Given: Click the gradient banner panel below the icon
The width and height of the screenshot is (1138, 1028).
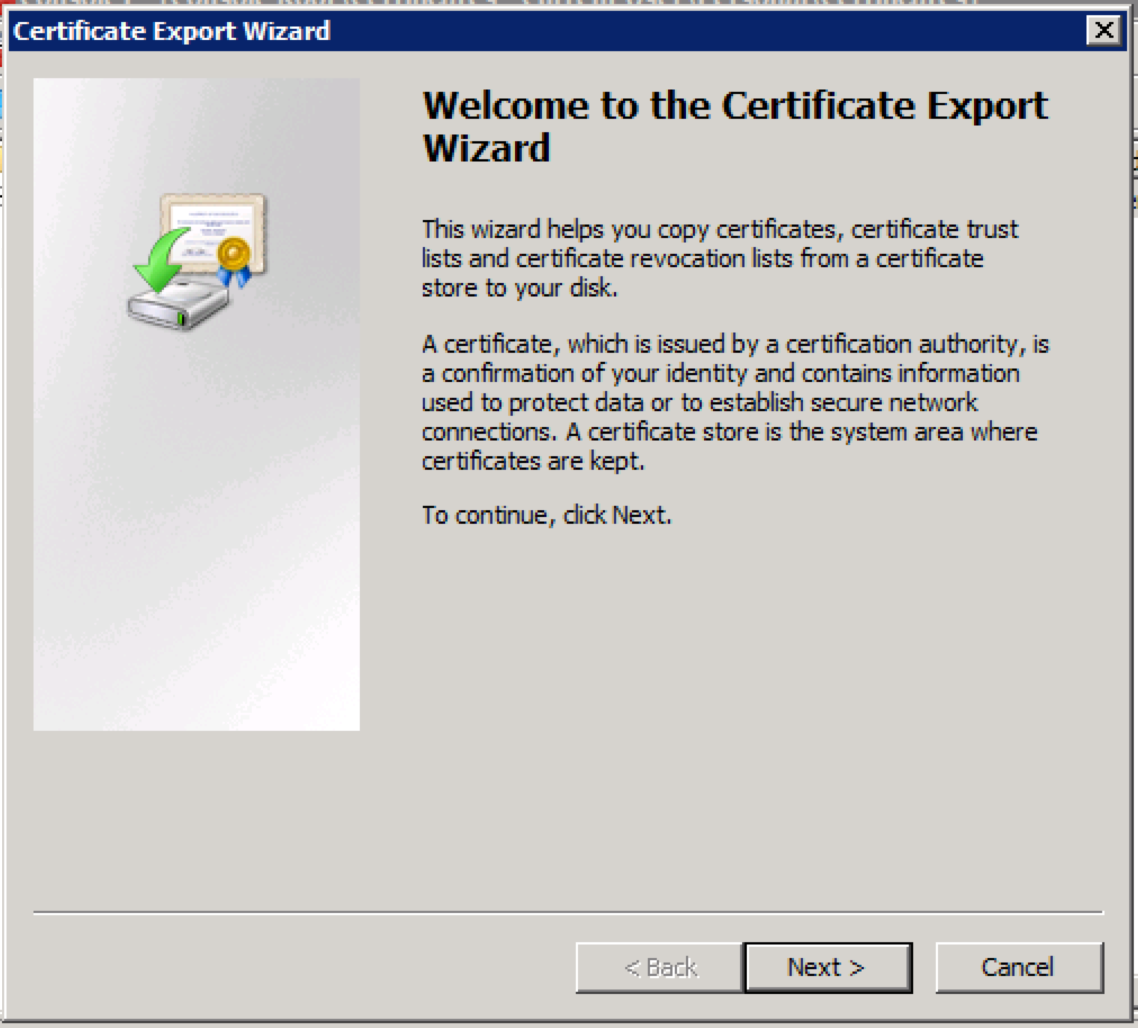Looking at the screenshot, I should [196, 550].
